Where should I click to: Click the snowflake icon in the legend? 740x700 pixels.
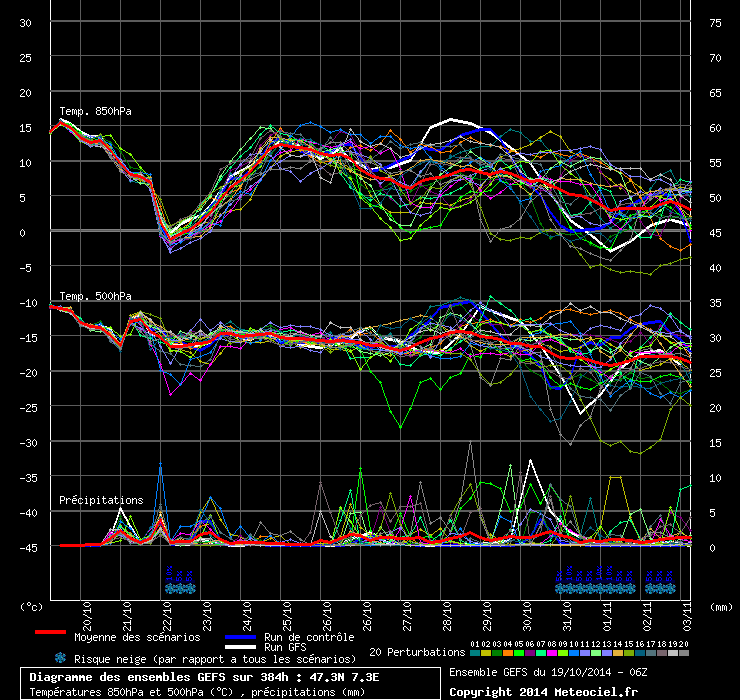click(60, 658)
